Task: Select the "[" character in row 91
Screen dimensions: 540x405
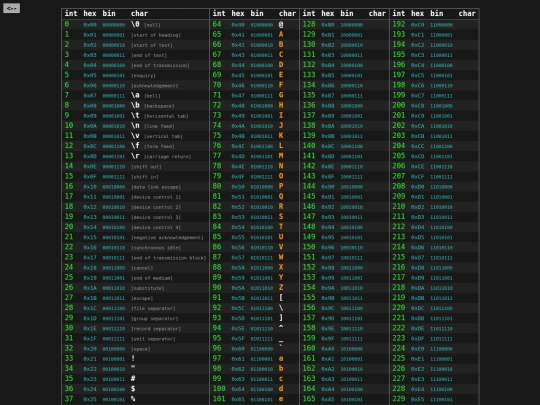Action: pyautogui.click(x=281, y=298)
